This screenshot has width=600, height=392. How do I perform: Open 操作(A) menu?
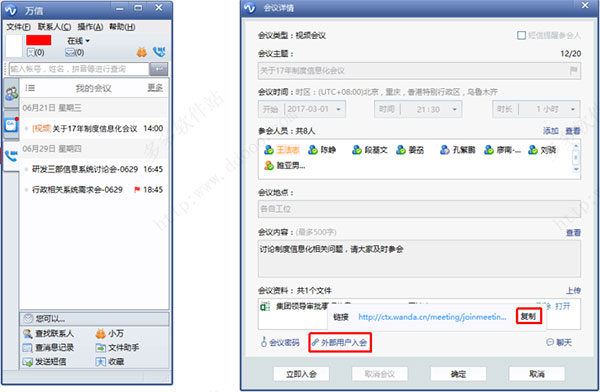click(x=90, y=27)
